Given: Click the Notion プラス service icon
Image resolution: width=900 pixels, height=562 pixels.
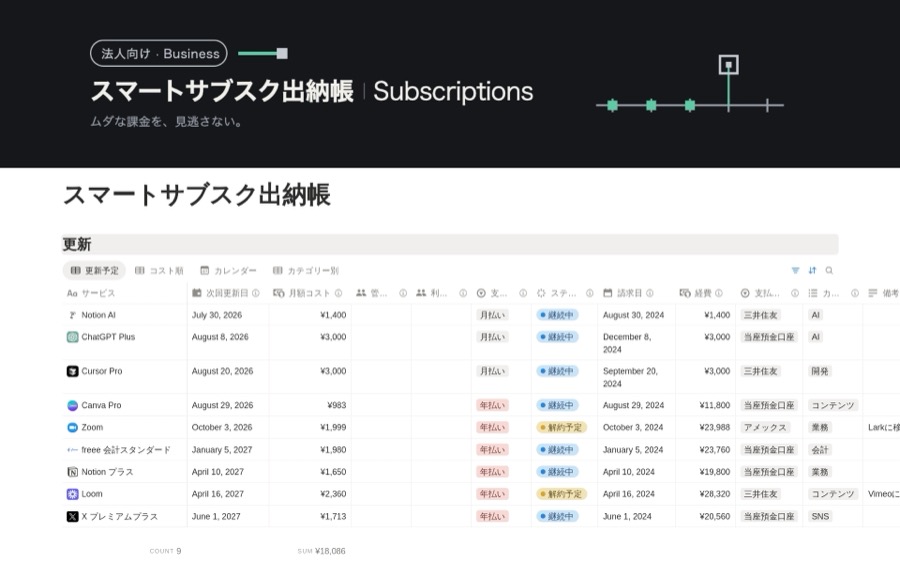Looking at the screenshot, I should click(72, 472).
